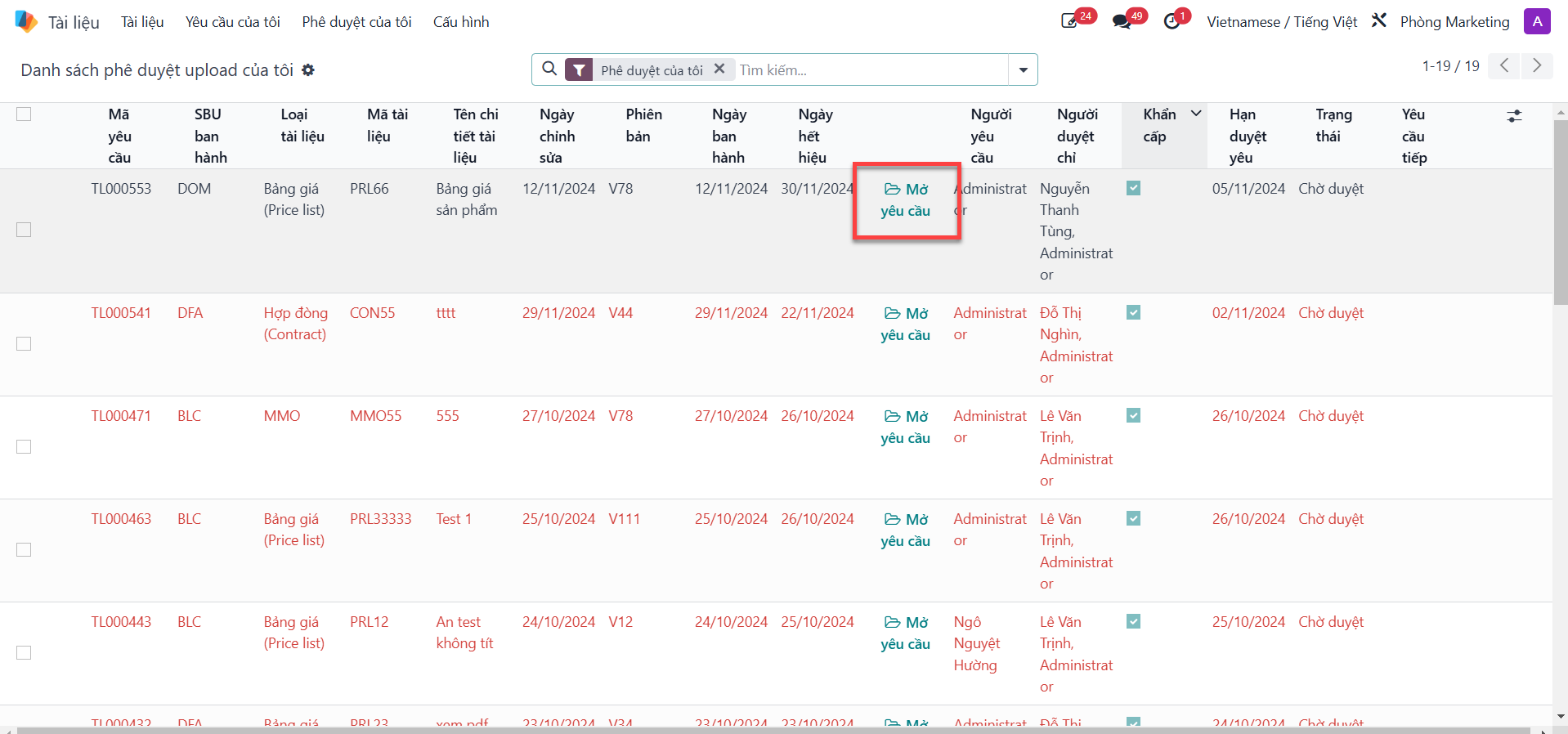The height and width of the screenshot is (734, 1568).
Task: Click 'Mở yêu cầu' for TL000553
Action: point(906,200)
